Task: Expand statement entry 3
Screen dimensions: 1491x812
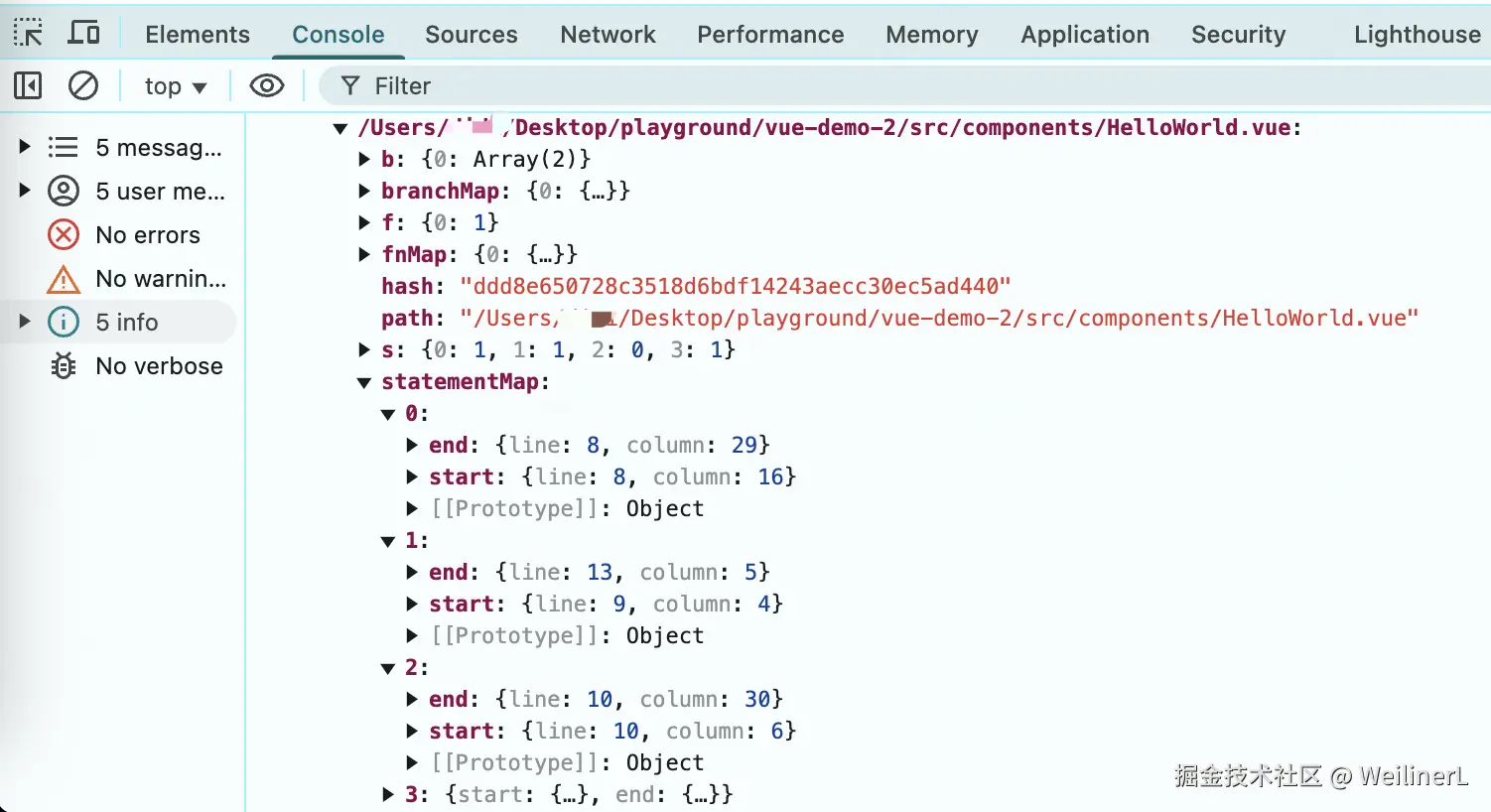Action: coord(388,794)
